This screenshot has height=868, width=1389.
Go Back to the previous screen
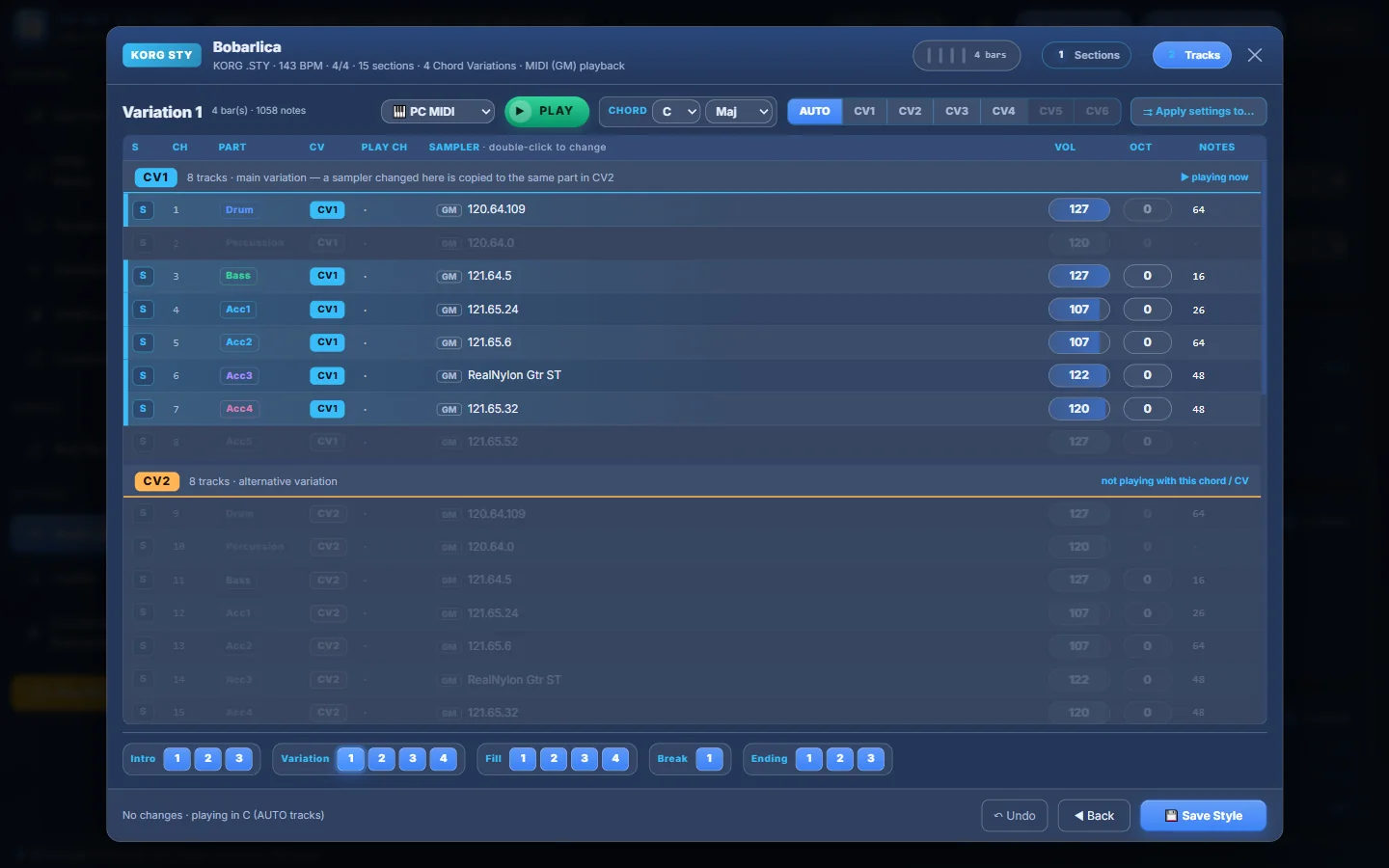[x=1094, y=816]
